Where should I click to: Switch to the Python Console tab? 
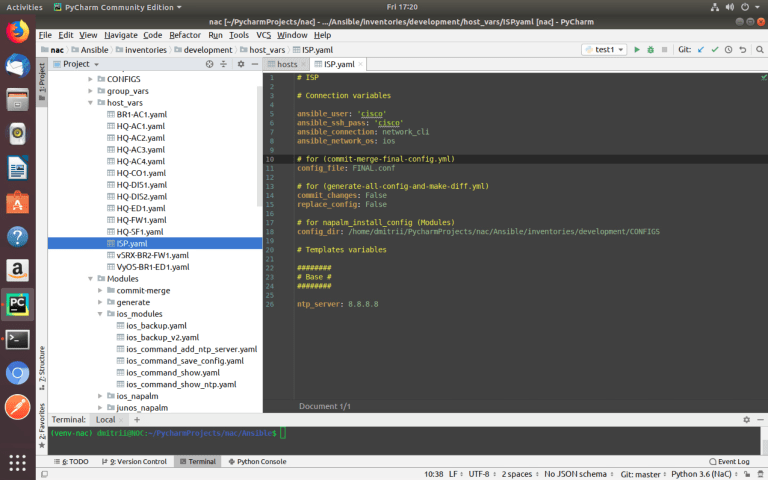[257, 461]
